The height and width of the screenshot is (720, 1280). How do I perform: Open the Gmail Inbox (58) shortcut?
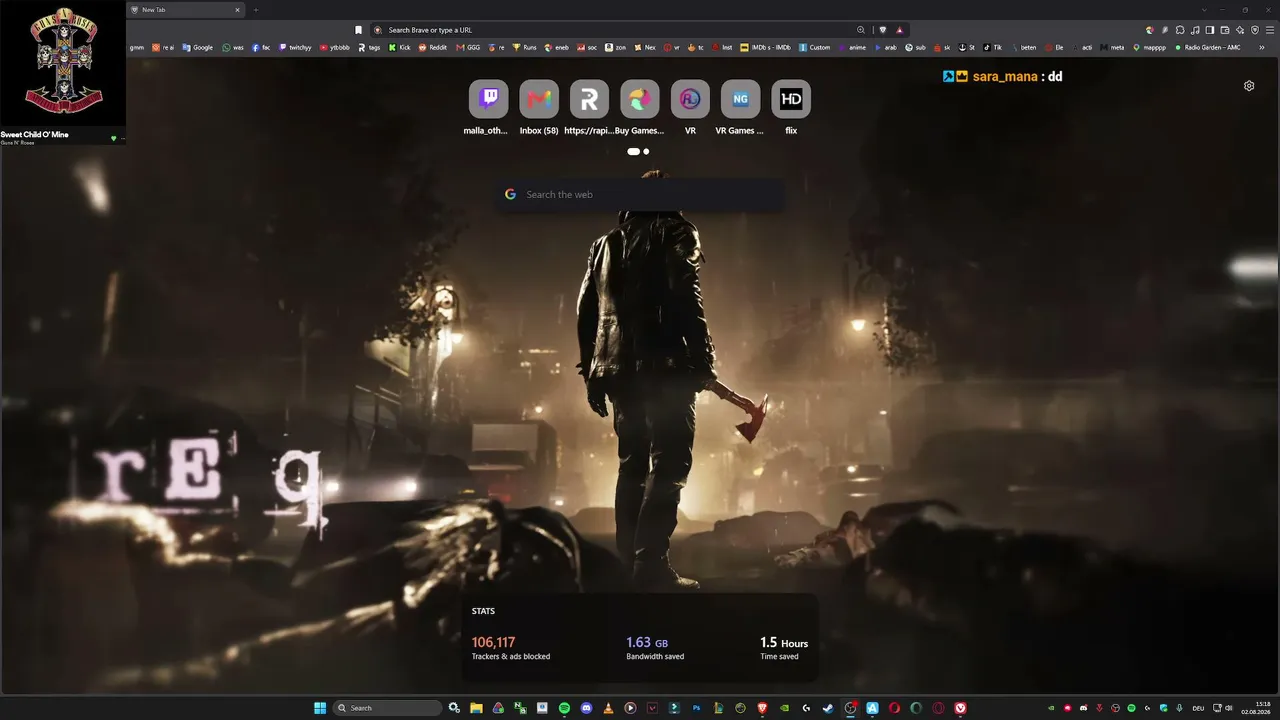(539, 99)
